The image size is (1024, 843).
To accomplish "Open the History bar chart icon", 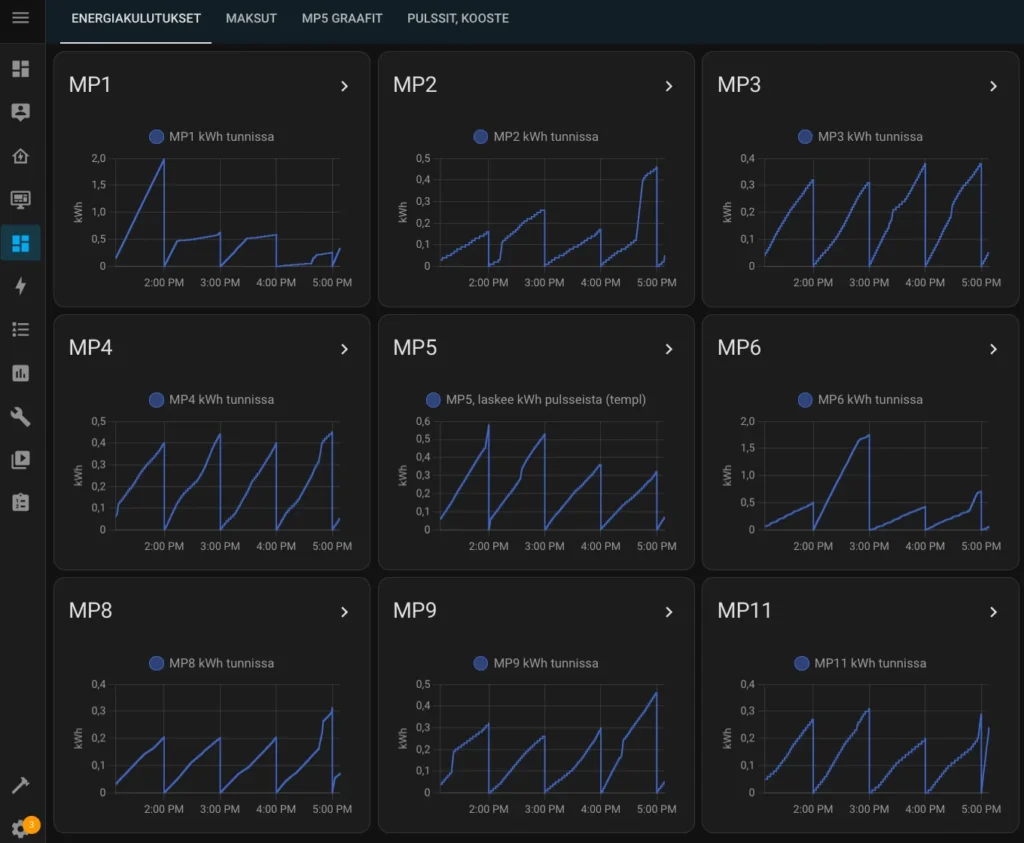I will 20,374.
